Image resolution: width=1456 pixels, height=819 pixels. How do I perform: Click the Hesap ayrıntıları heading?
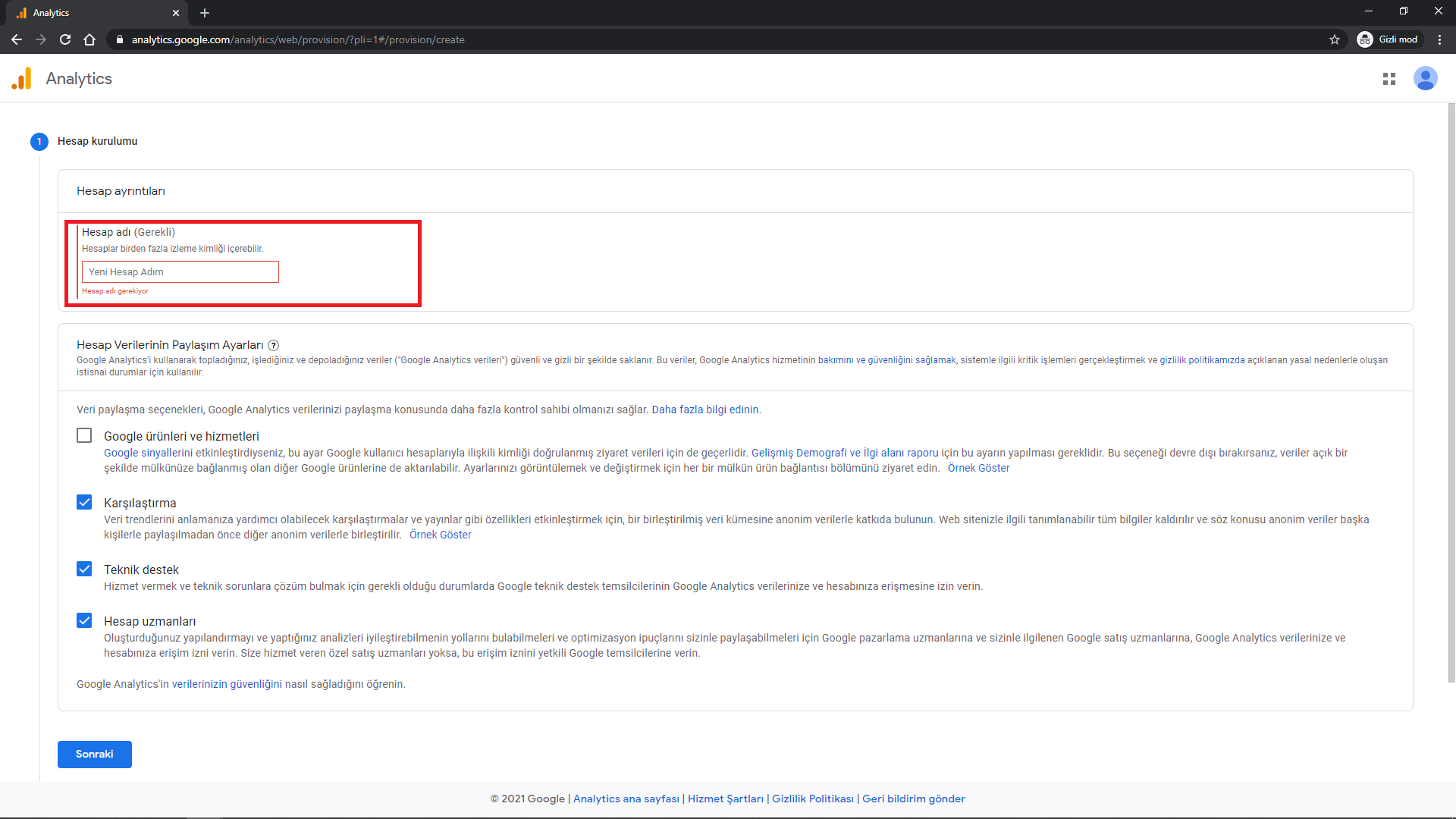(121, 191)
